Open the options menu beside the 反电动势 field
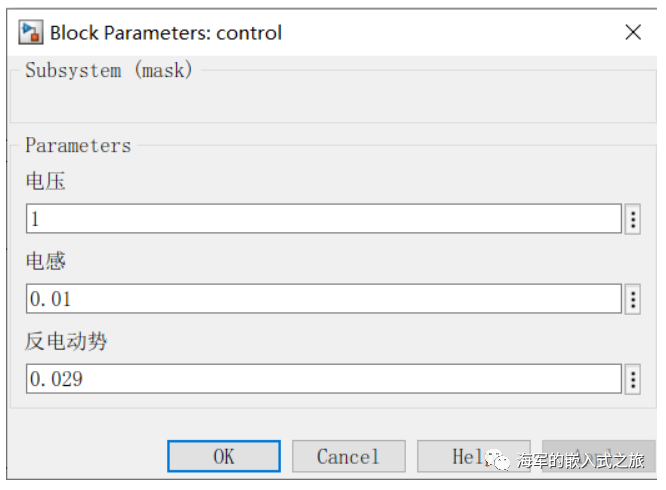 (x=633, y=379)
